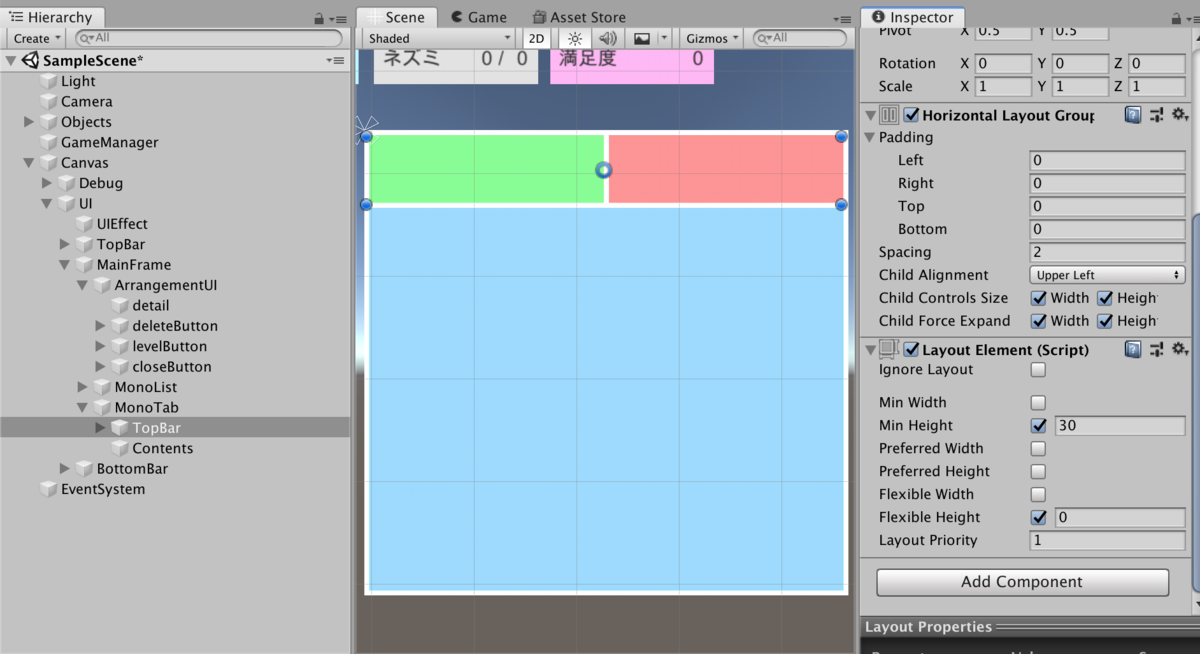Uncheck Child Controls Size Width
This screenshot has height=654, width=1200.
1039,298
